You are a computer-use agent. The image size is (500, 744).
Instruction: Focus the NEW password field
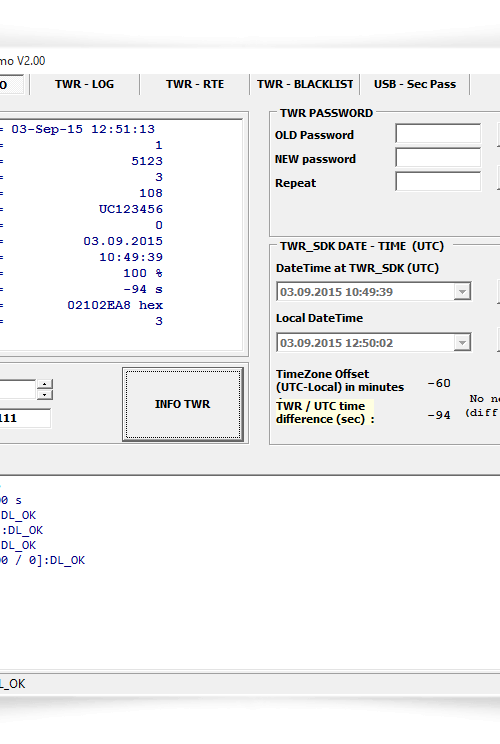click(438, 158)
